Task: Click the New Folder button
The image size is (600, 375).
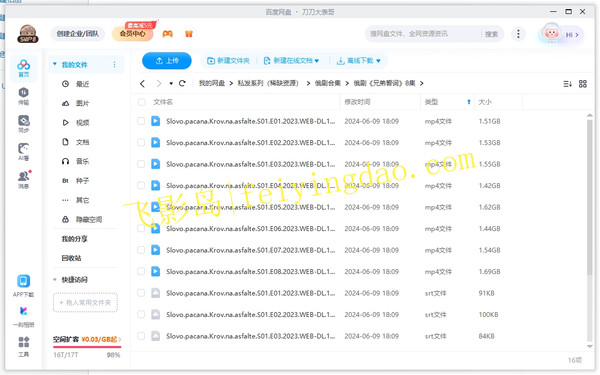Action: 228,61
